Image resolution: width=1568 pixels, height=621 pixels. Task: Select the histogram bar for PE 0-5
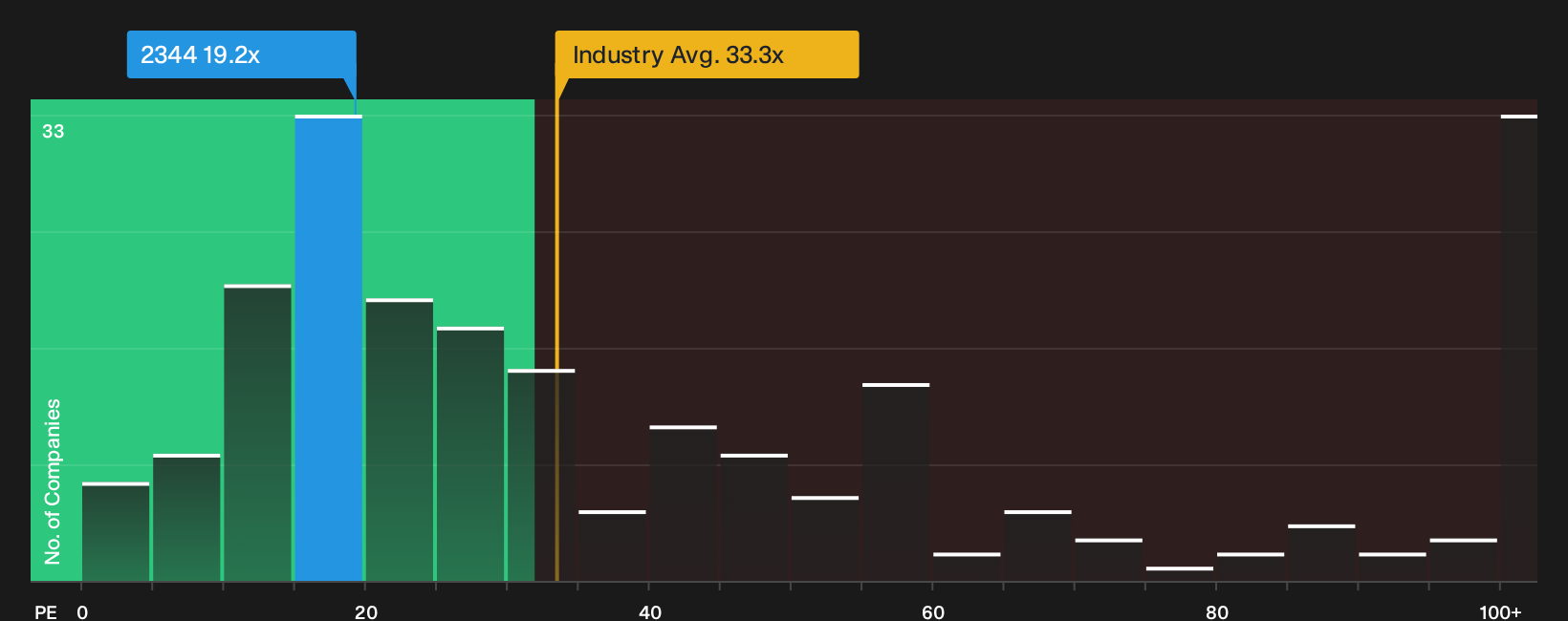(x=116, y=532)
